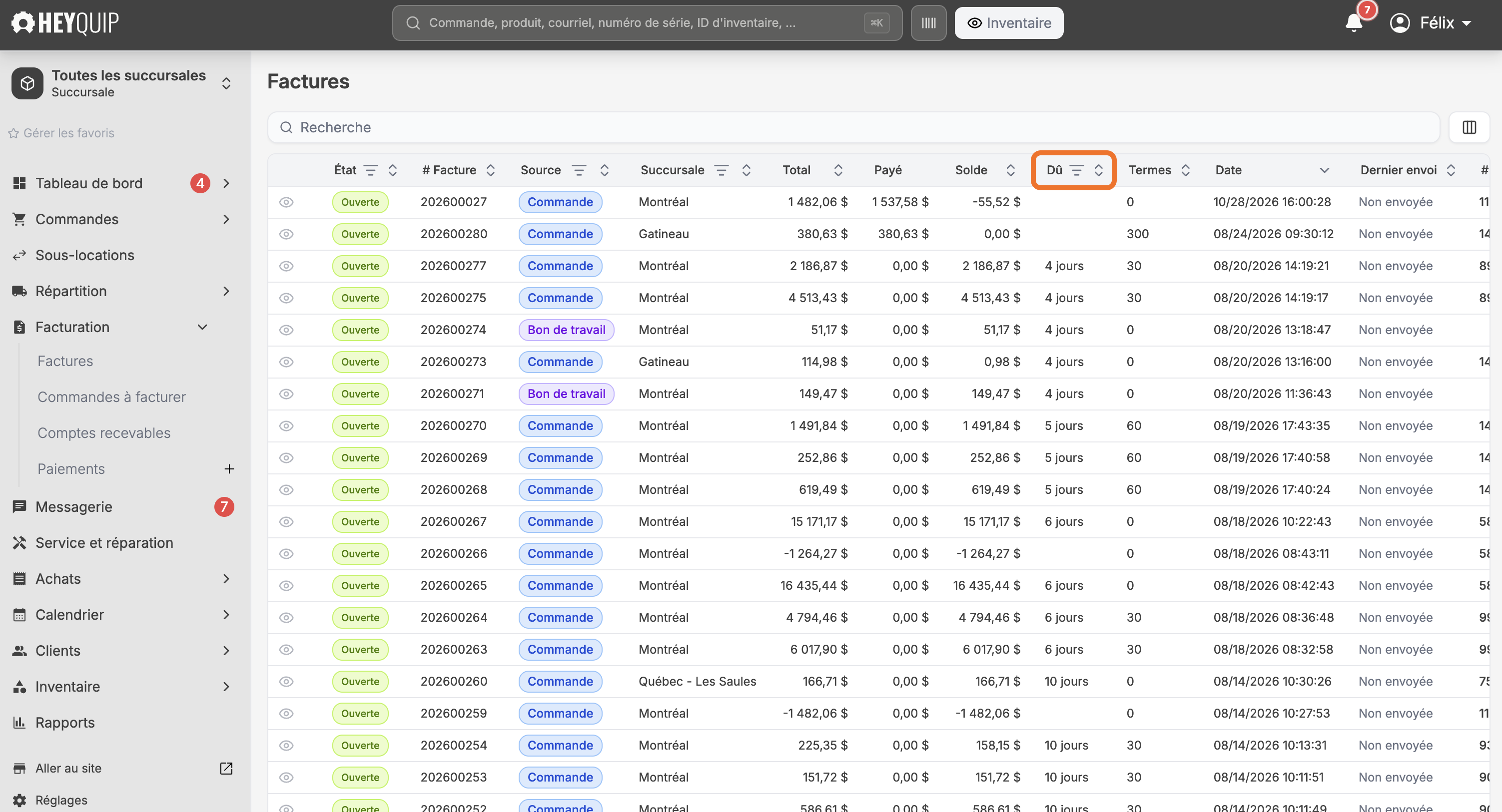The width and height of the screenshot is (1502, 812).
Task: Click Gérer les favoris link
Action: (61, 133)
